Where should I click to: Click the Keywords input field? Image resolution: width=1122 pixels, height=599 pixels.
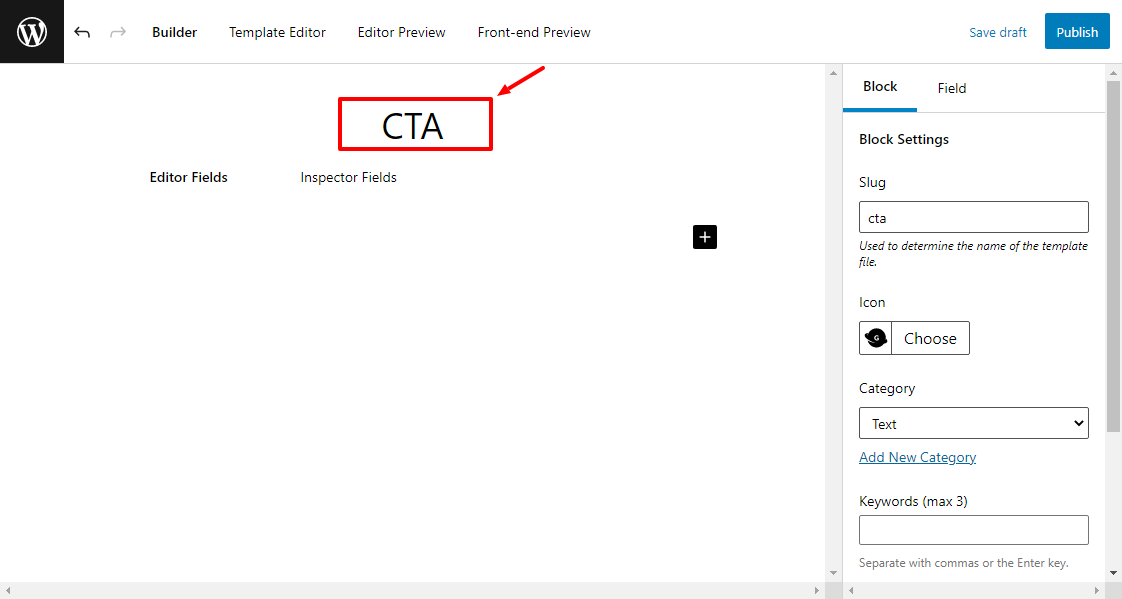pos(973,530)
